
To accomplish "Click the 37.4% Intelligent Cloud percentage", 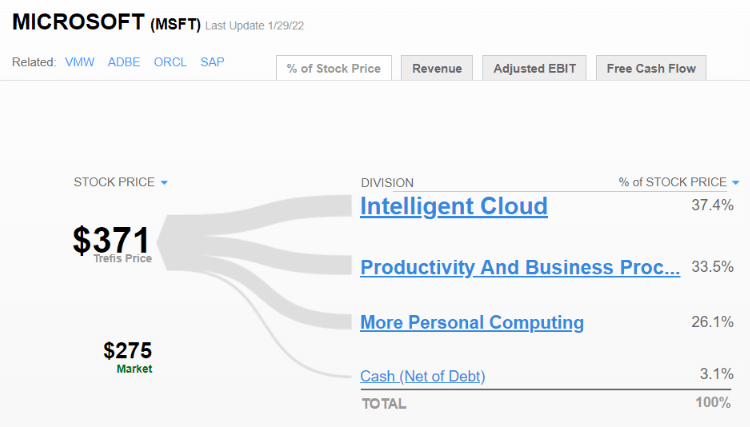I will point(712,205).
